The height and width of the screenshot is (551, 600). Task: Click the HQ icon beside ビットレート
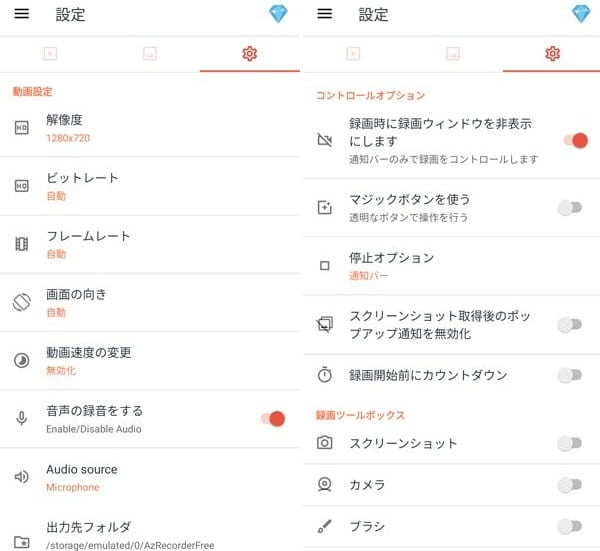pyautogui.click(x=21, y=186)
